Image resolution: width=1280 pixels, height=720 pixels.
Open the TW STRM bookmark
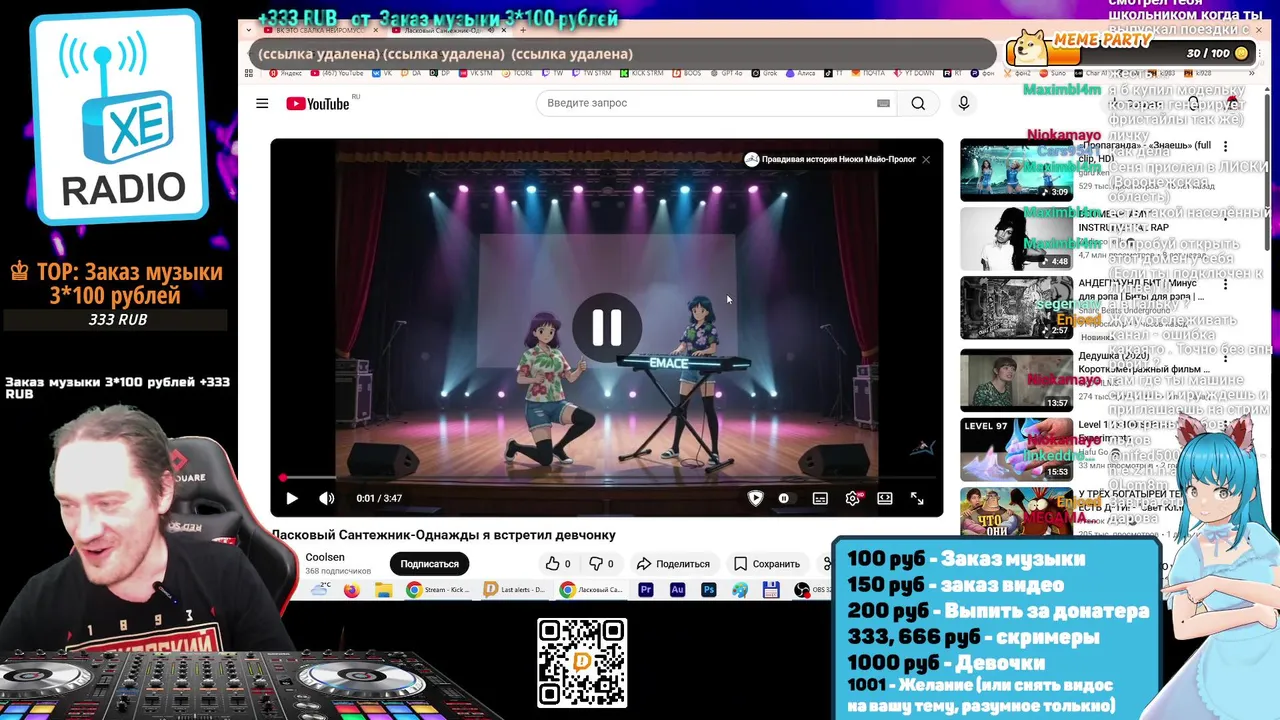pyautogui.click(x=593, y=73)
